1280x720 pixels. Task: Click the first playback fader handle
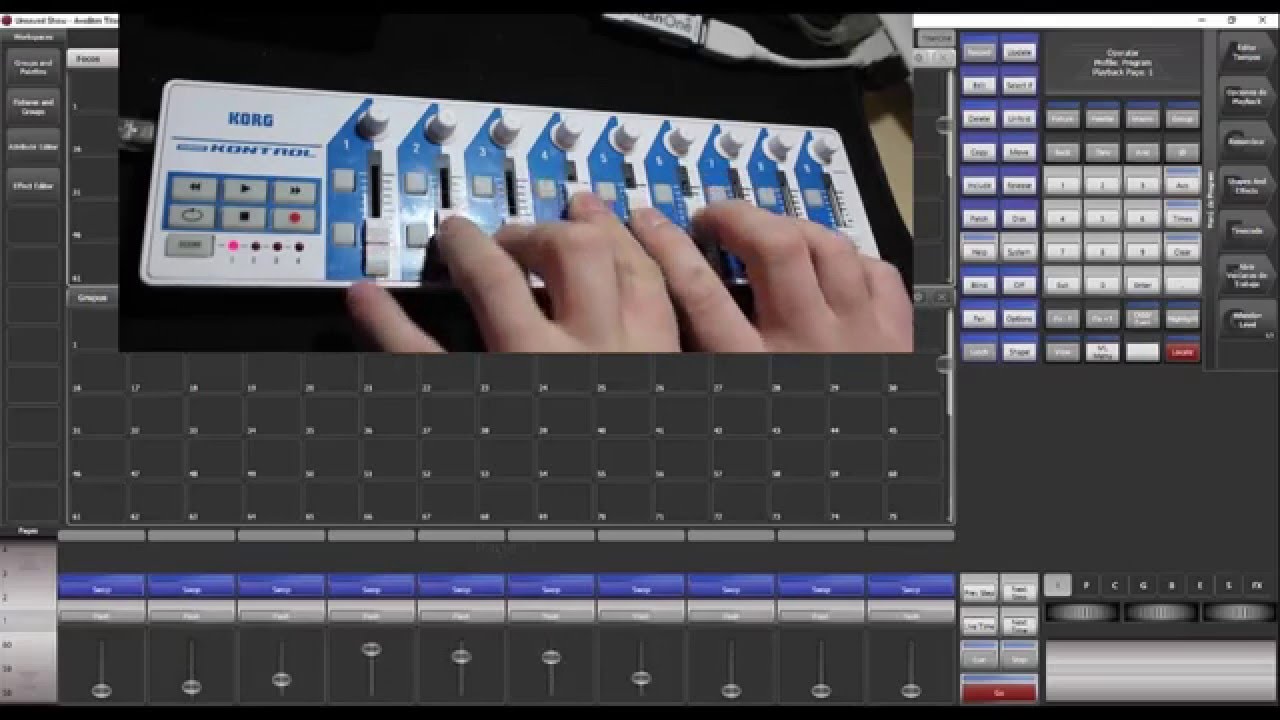[101, 689]
